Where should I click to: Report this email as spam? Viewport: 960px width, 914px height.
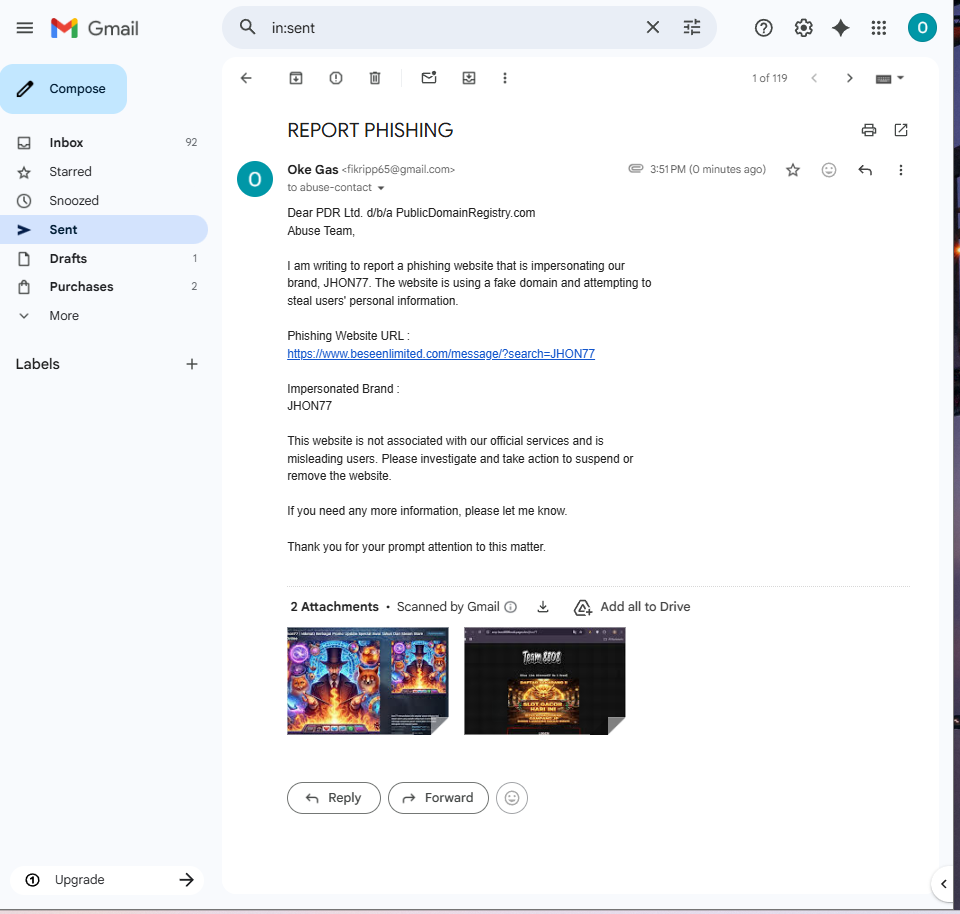click(336, 78)
